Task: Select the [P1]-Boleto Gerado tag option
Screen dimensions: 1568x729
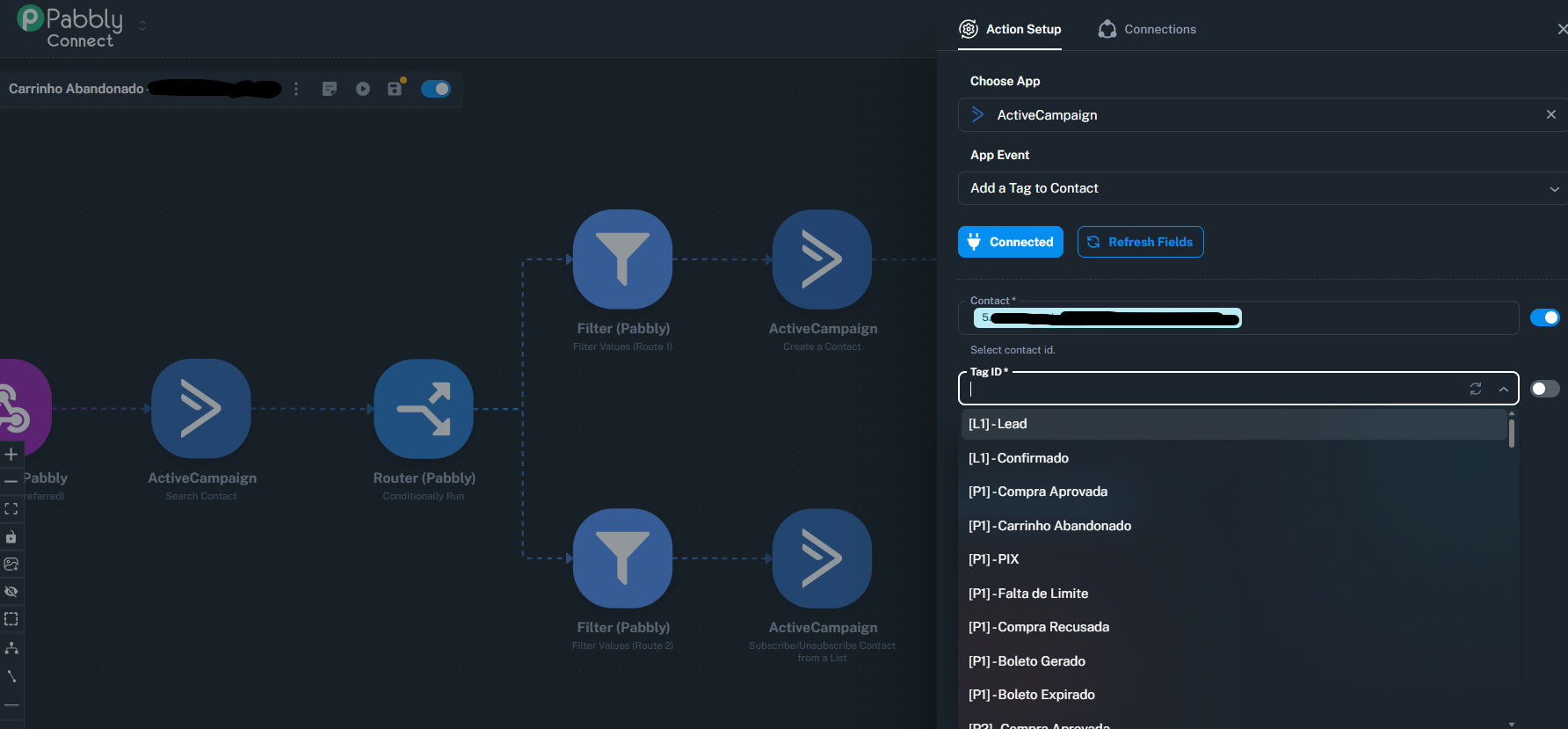Action: [x=1234, y=661]
